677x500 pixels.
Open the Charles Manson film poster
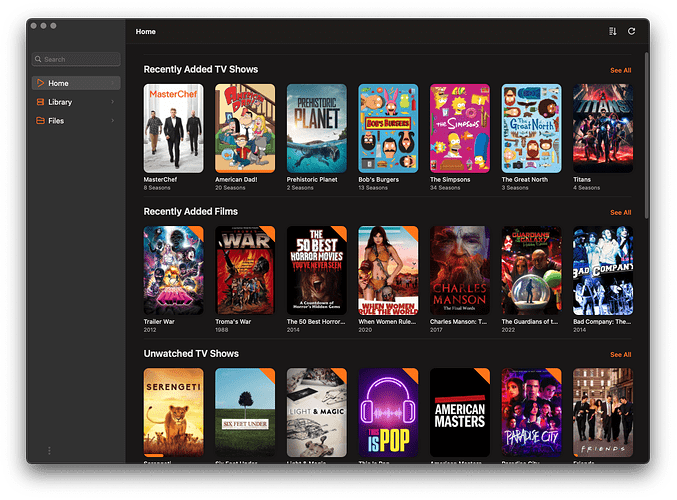(460, 270)
